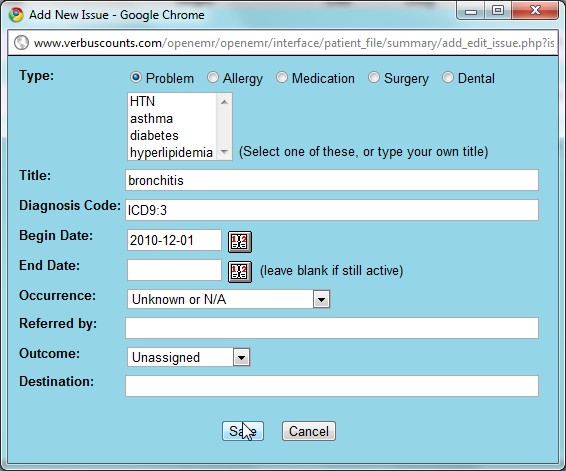
Task: Open Begin Date calendar picker icon
Action: tap(240, 242)
